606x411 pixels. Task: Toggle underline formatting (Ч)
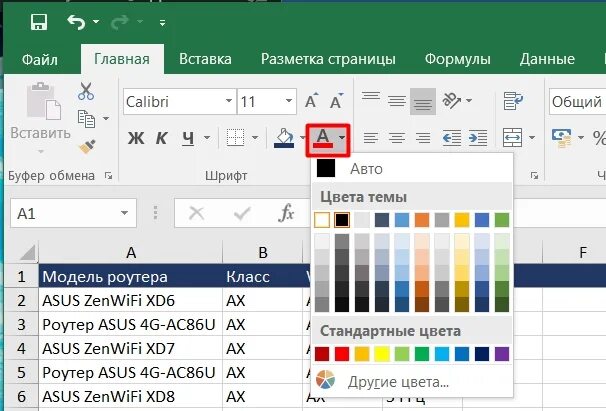(188, 138)
